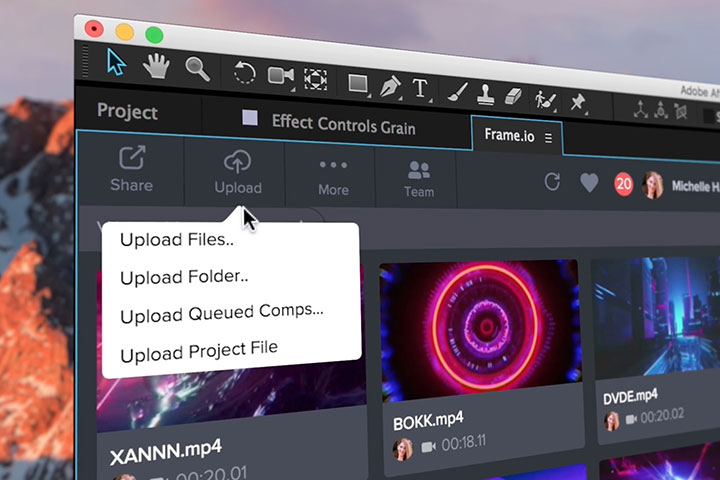Click the XANNN.mp4 file name

(166, 452)
